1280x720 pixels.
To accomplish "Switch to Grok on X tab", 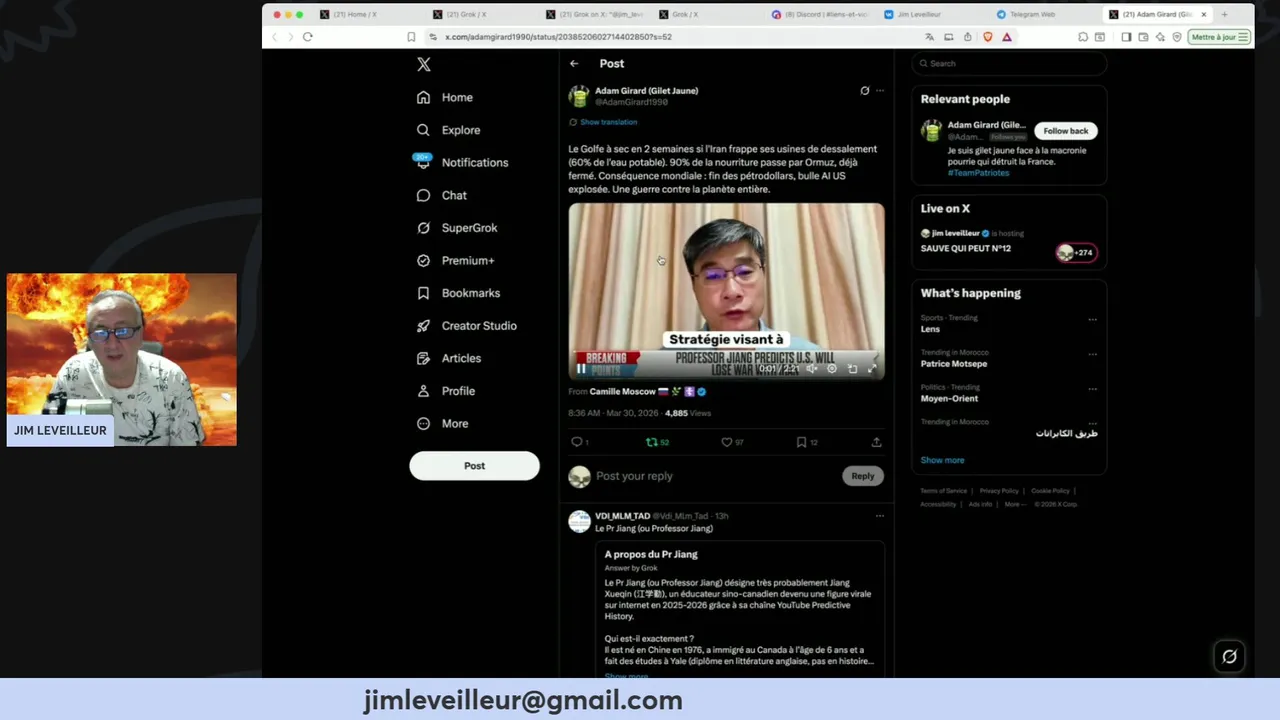I will pyautogui.click(x=597, y=15).
